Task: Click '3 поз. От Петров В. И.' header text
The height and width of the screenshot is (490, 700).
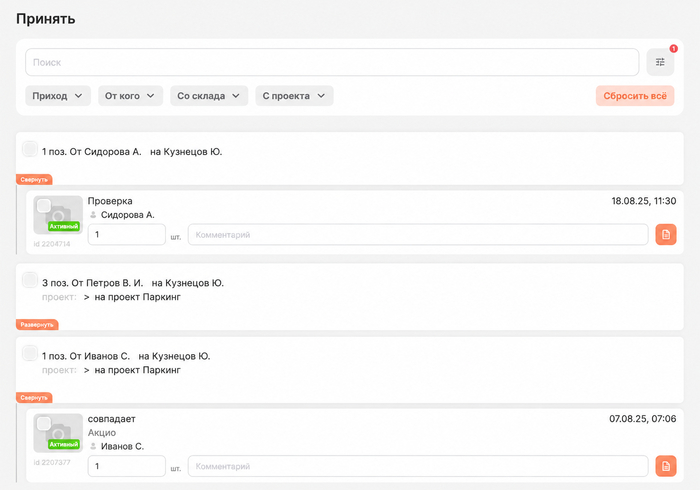Action: 92,283
